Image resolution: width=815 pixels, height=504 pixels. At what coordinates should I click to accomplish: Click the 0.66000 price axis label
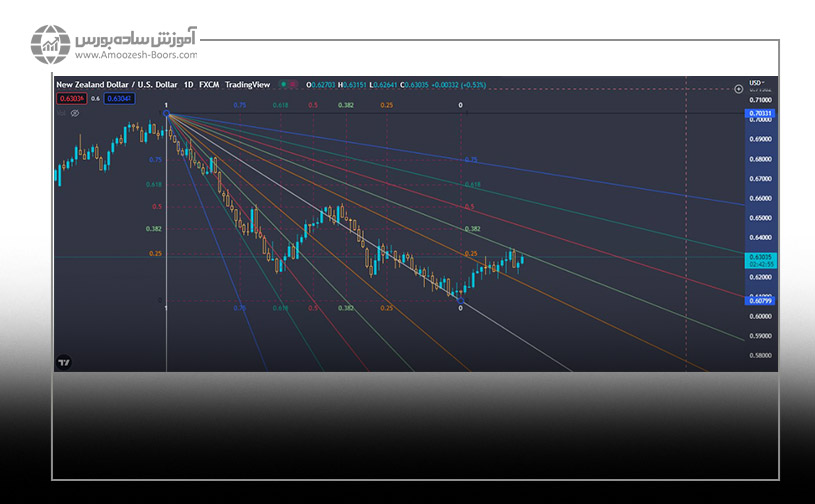pos(760,198)
